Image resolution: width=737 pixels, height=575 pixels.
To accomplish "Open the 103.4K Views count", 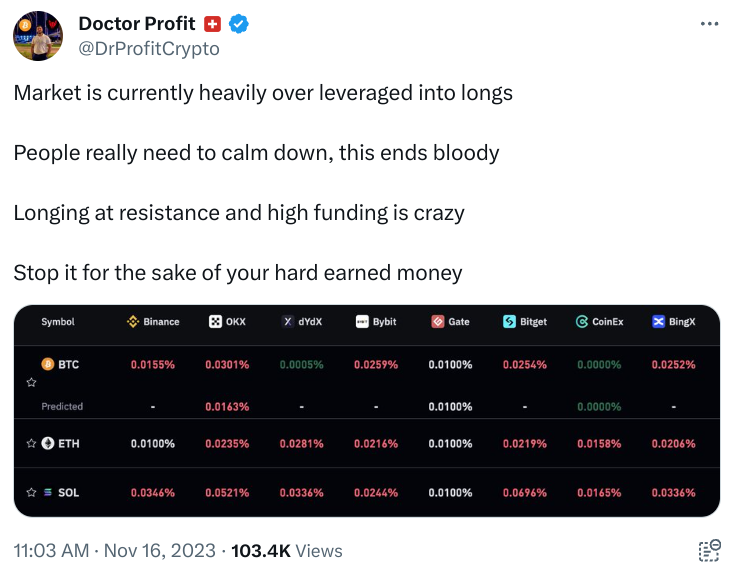I will click(287, 551).
